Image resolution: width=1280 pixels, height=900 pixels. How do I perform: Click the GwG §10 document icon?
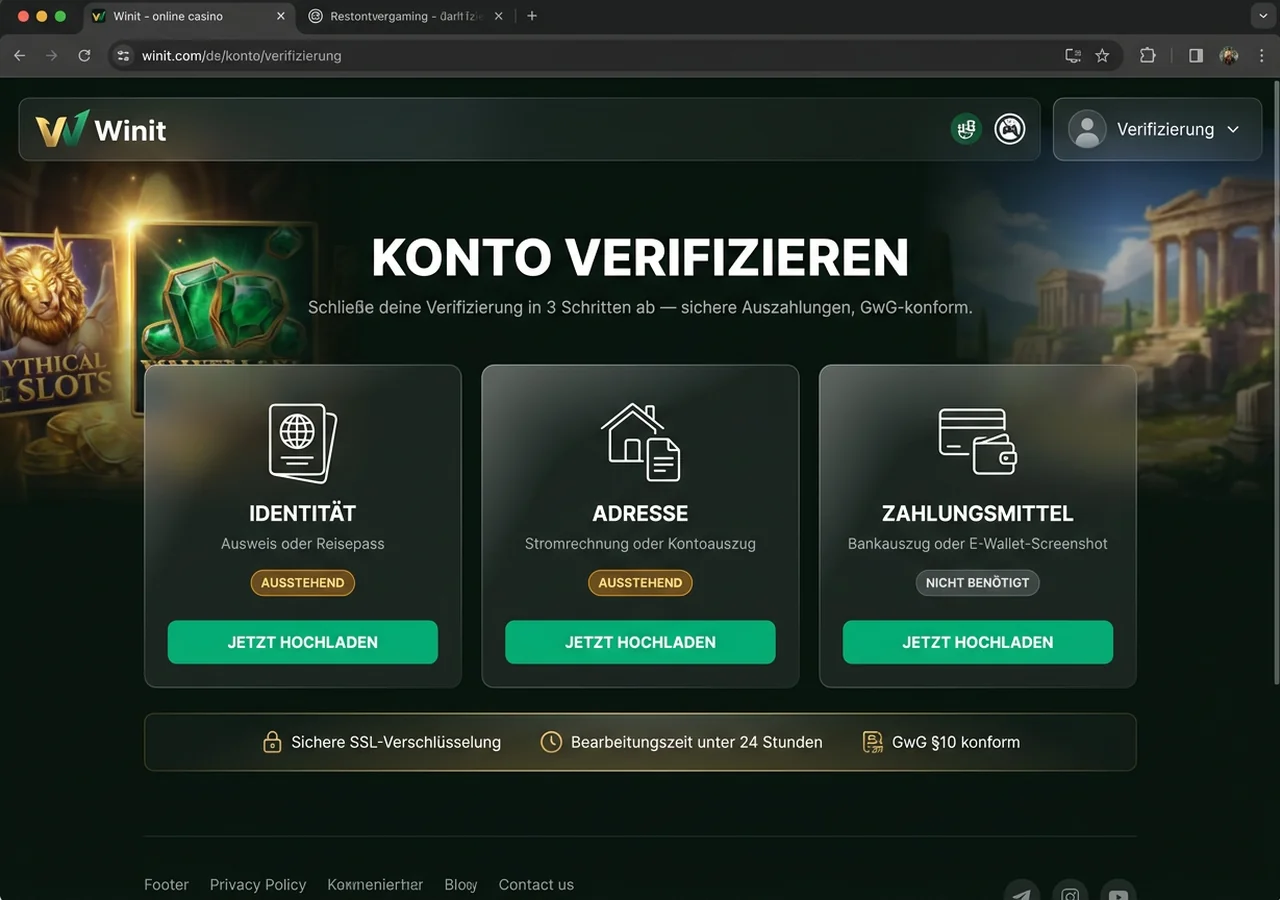[873, 742]
